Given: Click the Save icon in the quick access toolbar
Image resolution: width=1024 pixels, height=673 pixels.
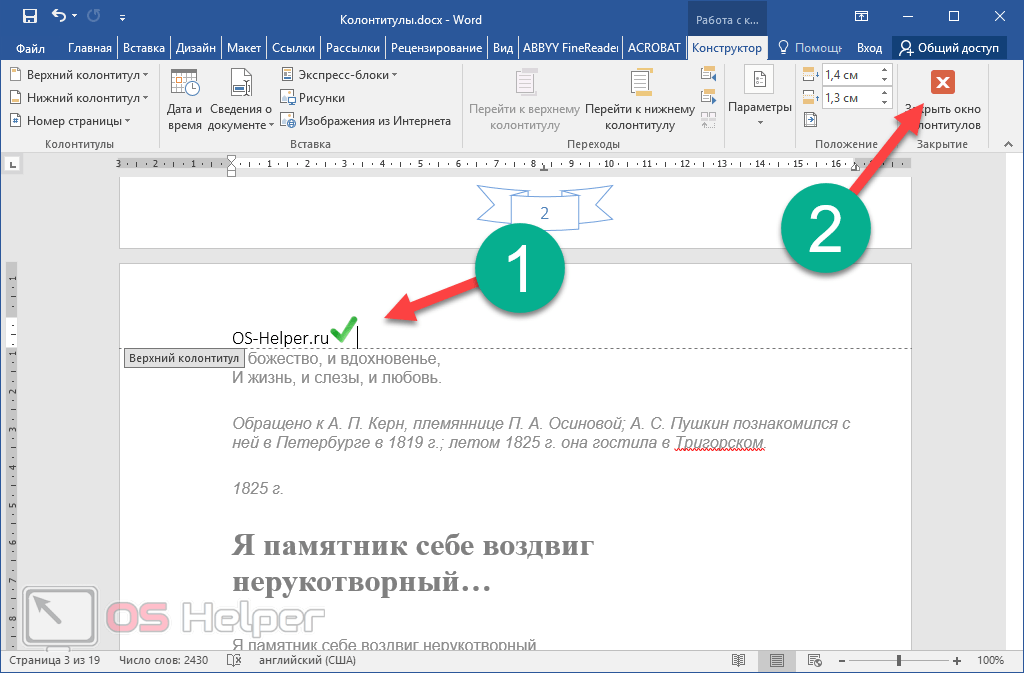Looking at the screenshot, I should (x=29, y=16).
